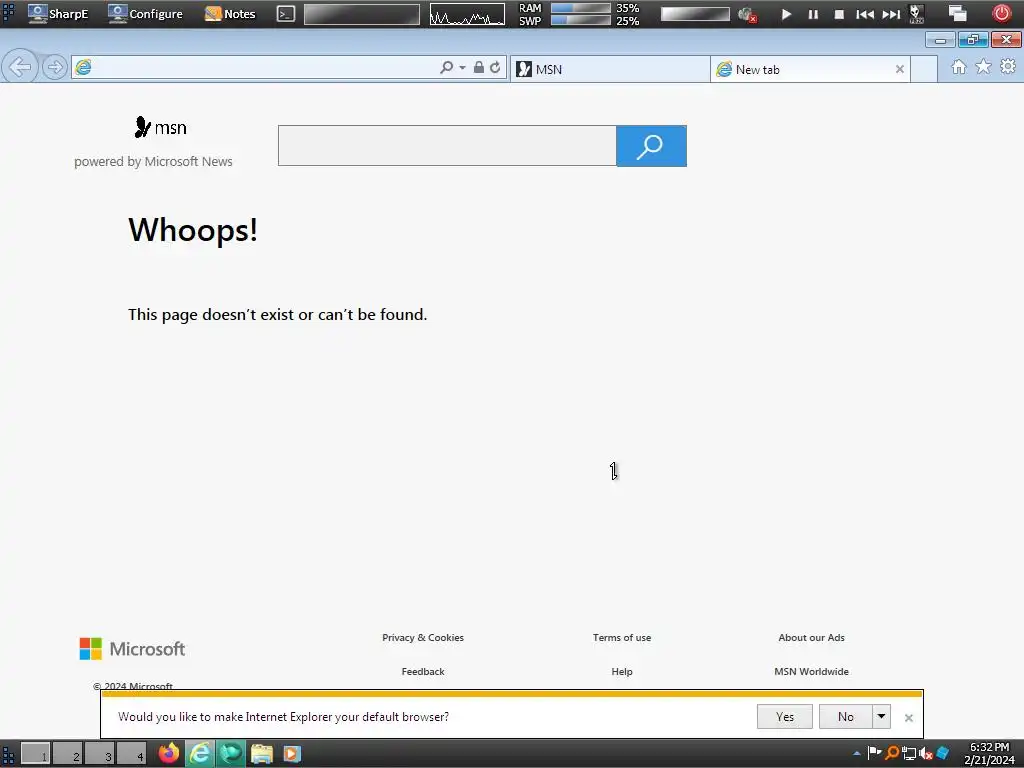Image resolution: width=1024 pixels, height=768 pixels.
Task: Click No on default browser prompt
Action: point(846,716)
